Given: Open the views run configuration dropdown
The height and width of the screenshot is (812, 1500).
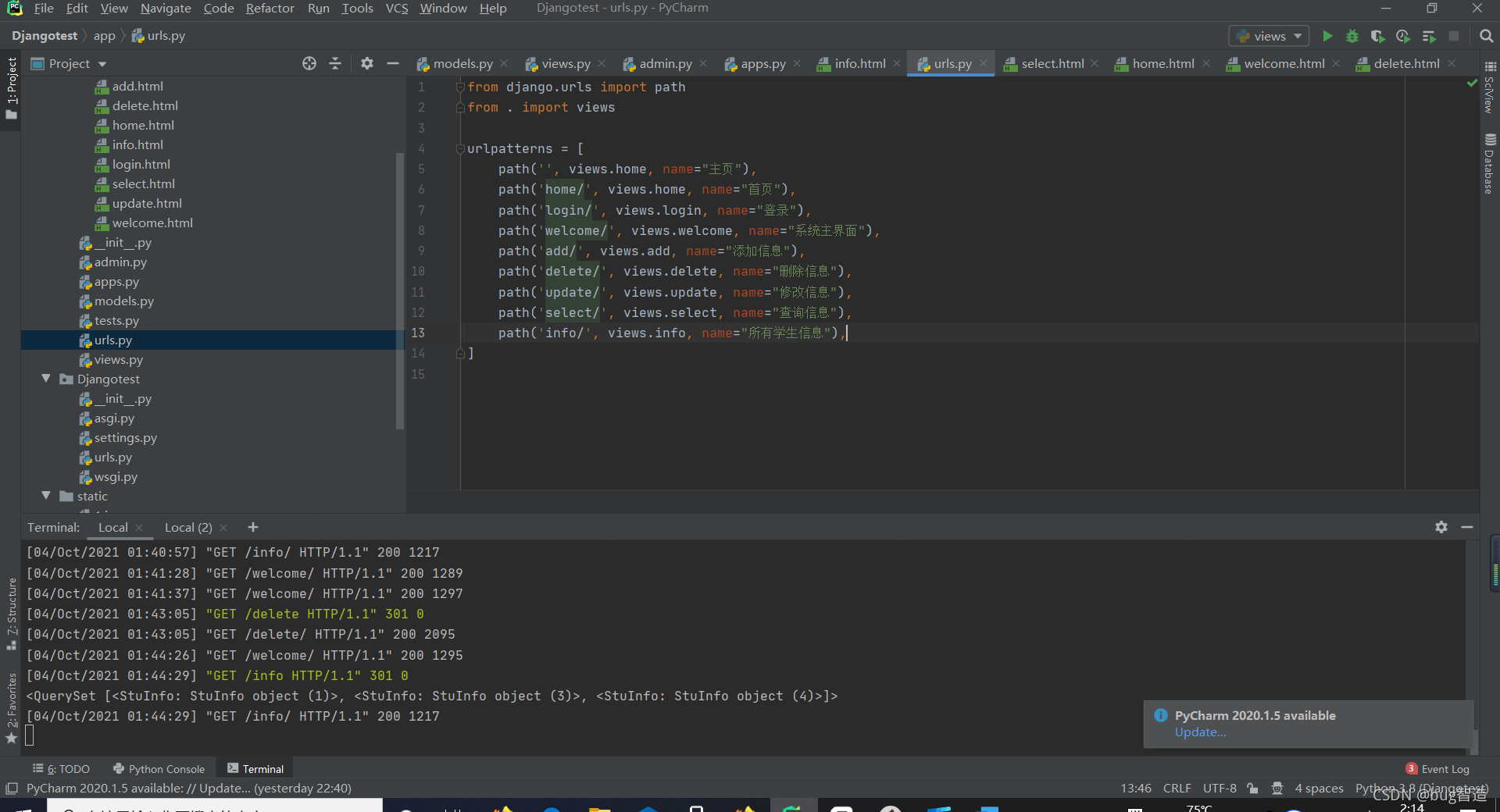Looking at the screenshot, I should [1269, 36].
